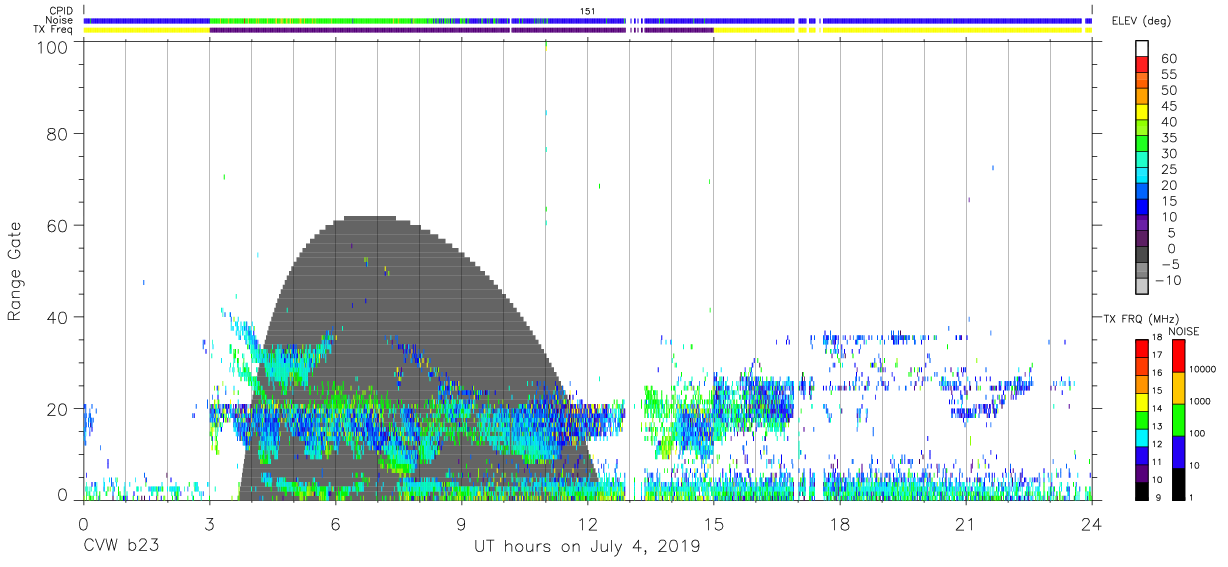
Task: Click the 55 label on the ELEV color bar
Action: click(1168, 75)
